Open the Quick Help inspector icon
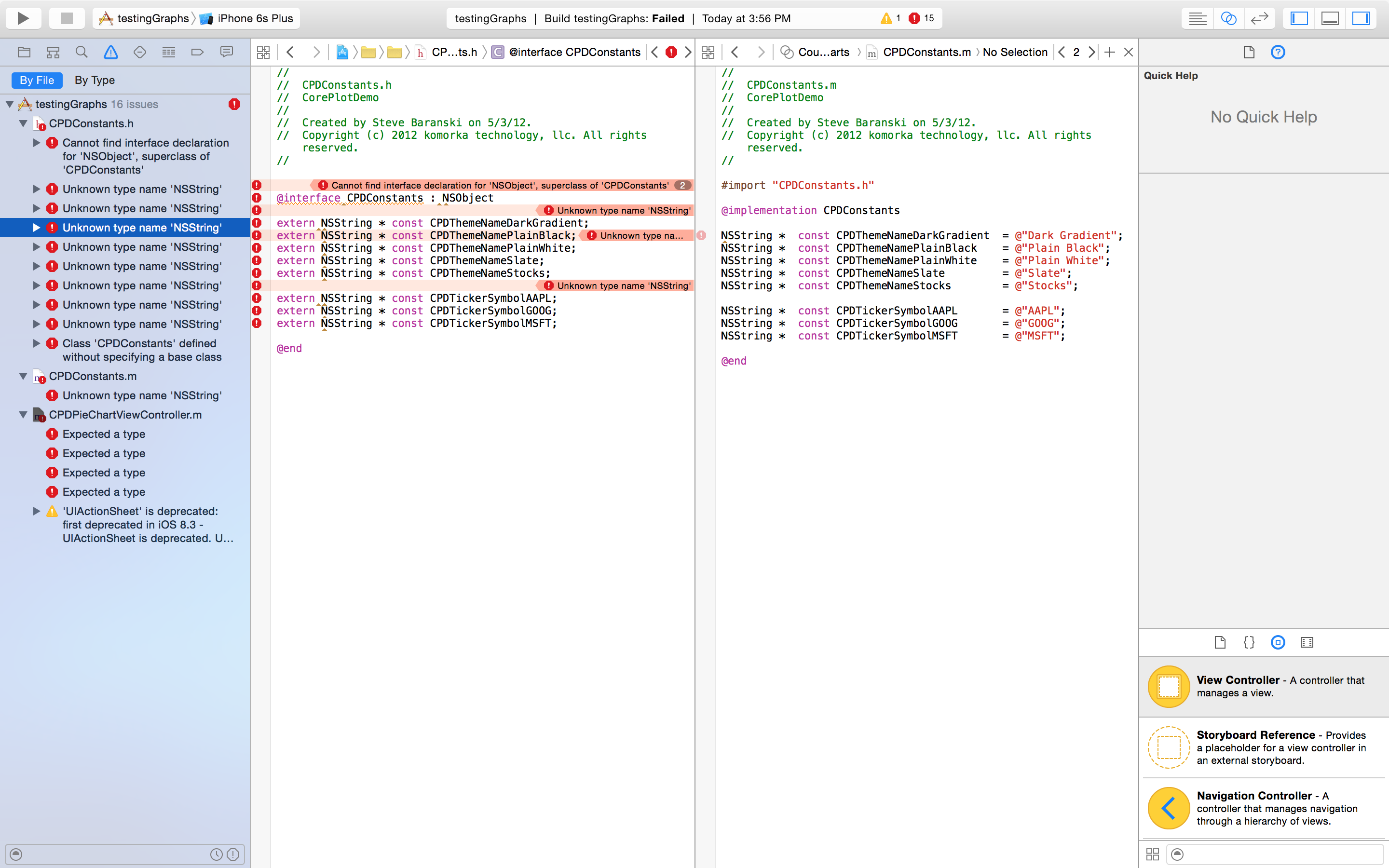 click(1278, 52)
